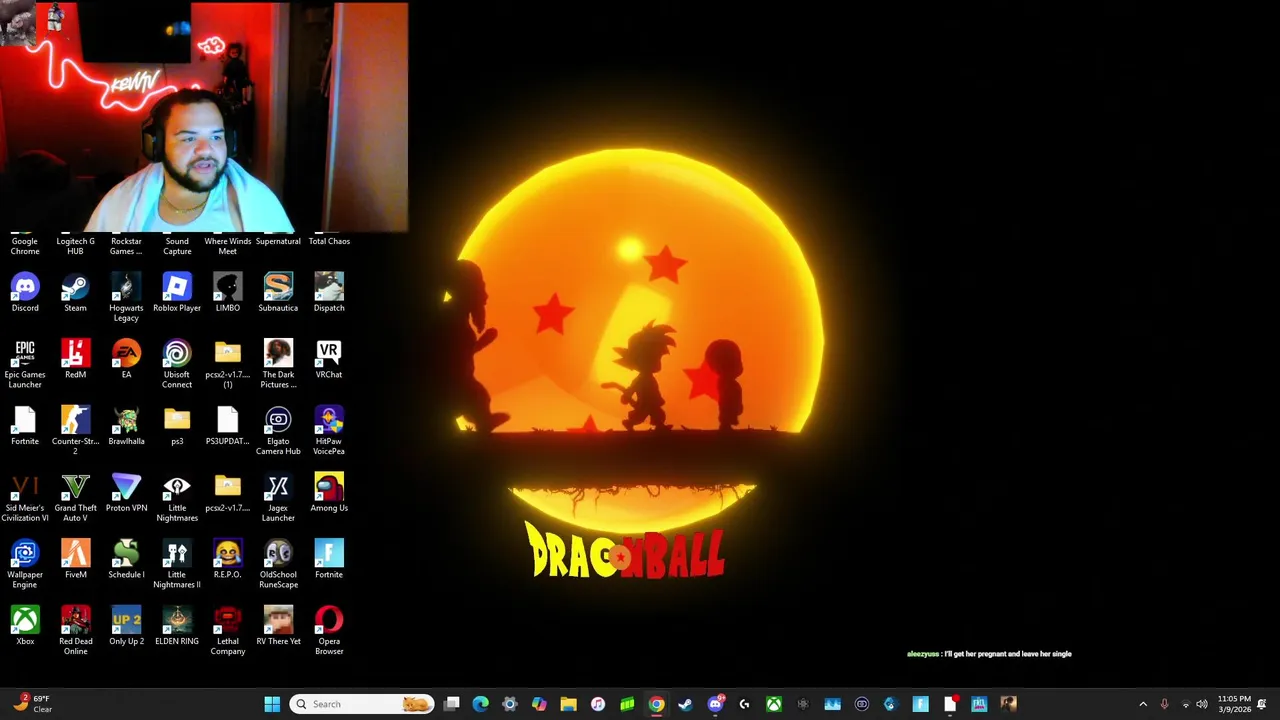The image size is (1280, 720).
Task: Select the ps3 folder on desktop
Action: tap(177, 426)
